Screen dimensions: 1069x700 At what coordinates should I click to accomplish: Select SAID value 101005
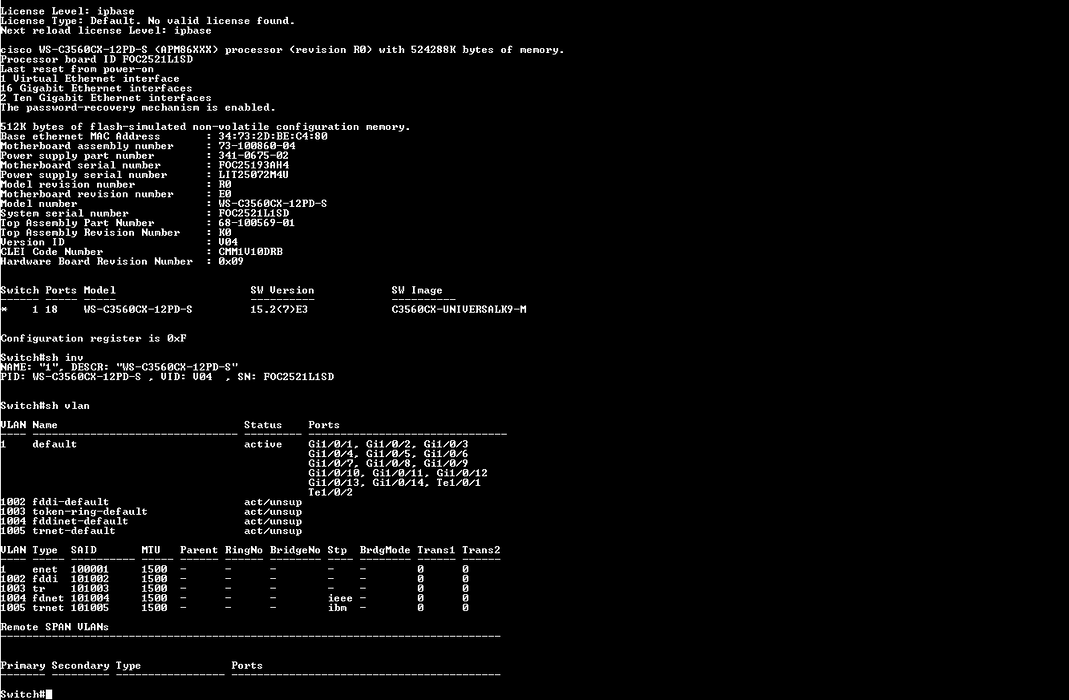tap(90, 607)
